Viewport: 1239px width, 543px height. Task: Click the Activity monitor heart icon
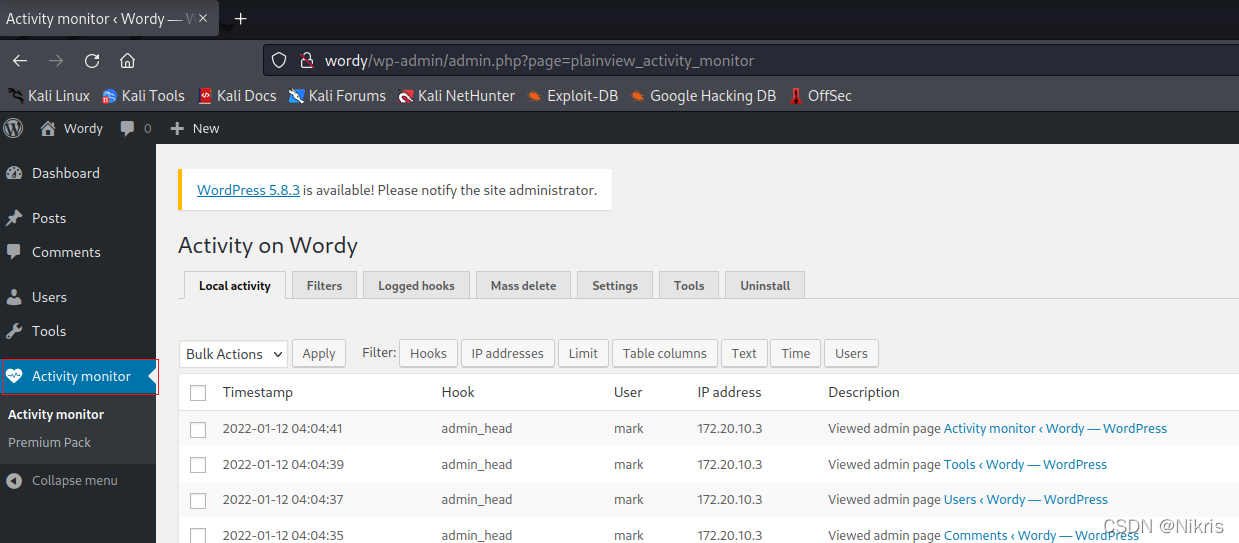[14, 376]
